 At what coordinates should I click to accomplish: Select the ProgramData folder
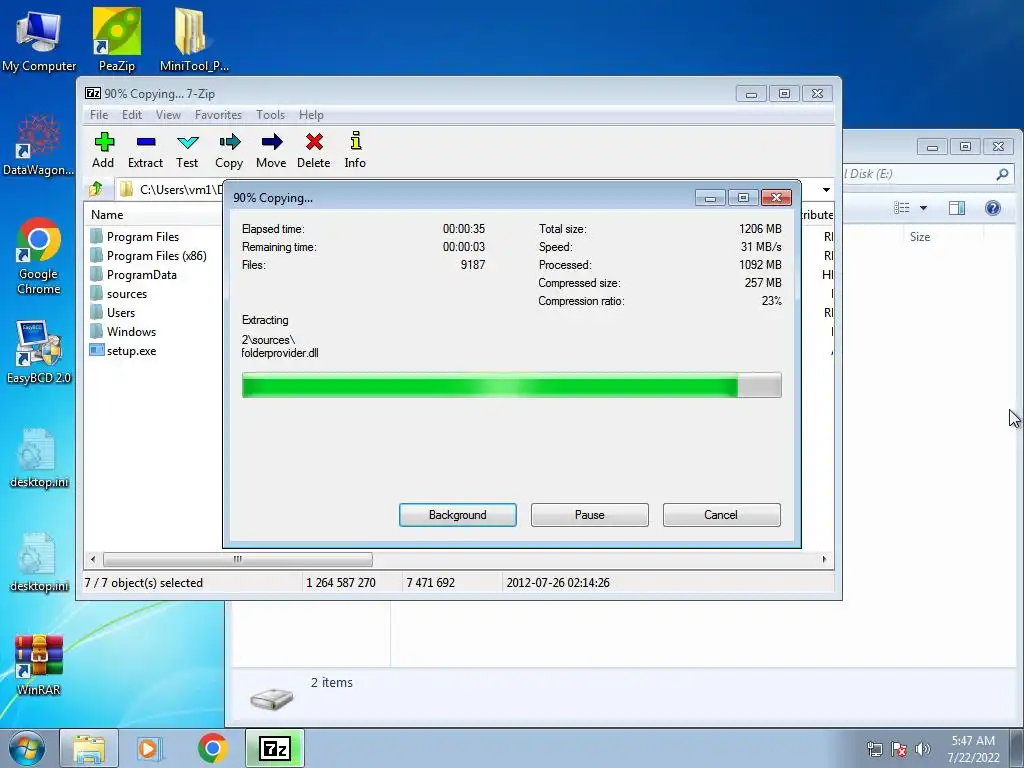[x=141, y=275]
